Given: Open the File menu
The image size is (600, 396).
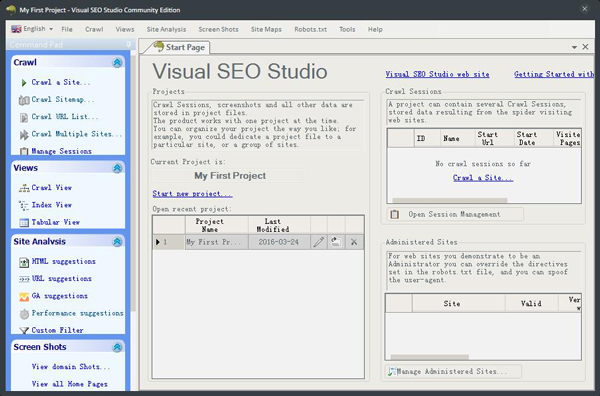Looking at the screenshot, I should pyautogui.click(x=67, y=29).
